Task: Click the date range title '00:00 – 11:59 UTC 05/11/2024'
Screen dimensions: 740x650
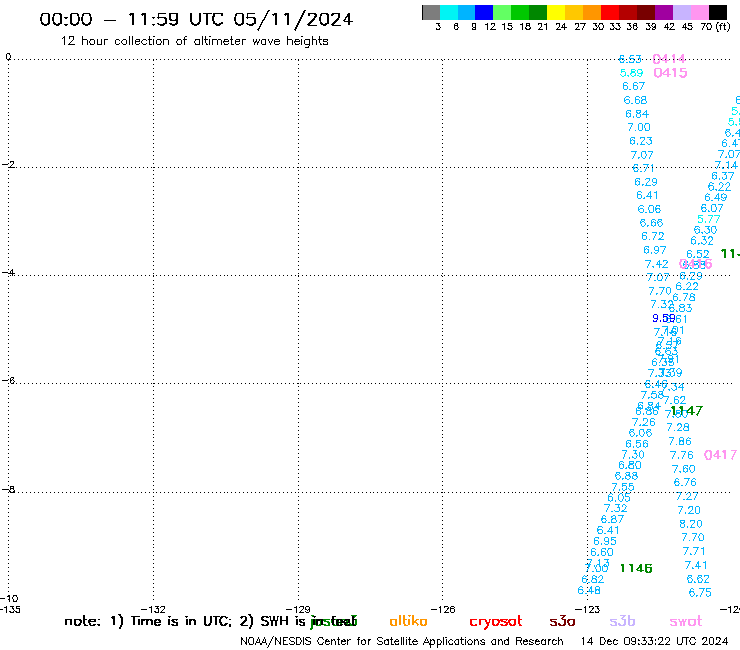Action: pyautogui.click(x=196, y=19)
